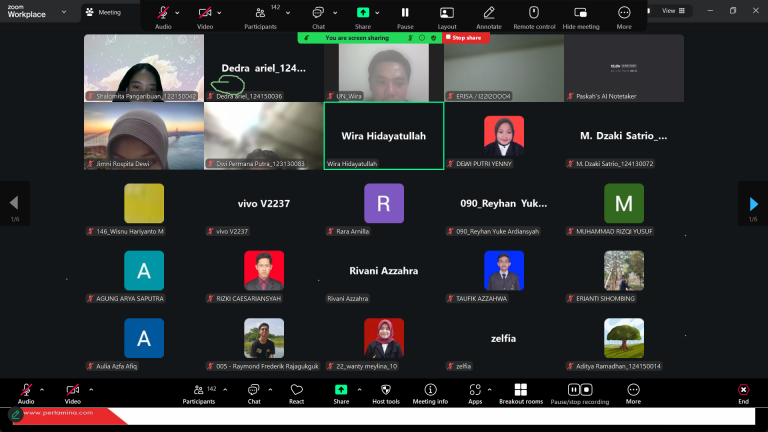Select Jimni Rospita Dewi's video tile
Viewport: 768px width, 432px height.
[144, 136]
